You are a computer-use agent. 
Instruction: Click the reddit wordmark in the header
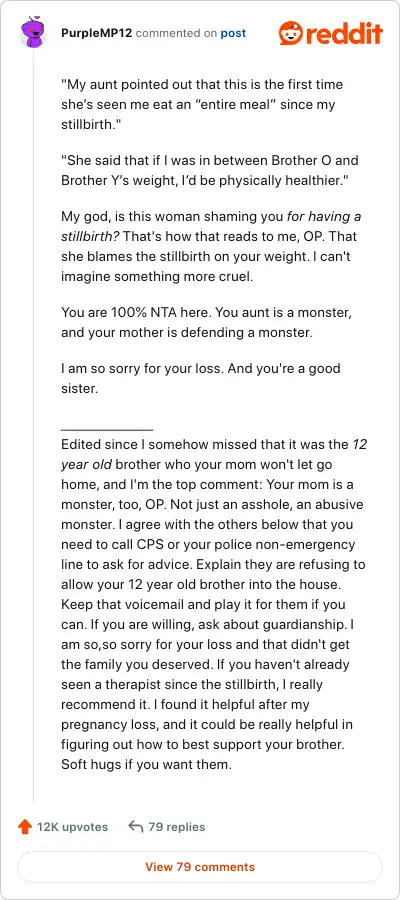(344, 33)
